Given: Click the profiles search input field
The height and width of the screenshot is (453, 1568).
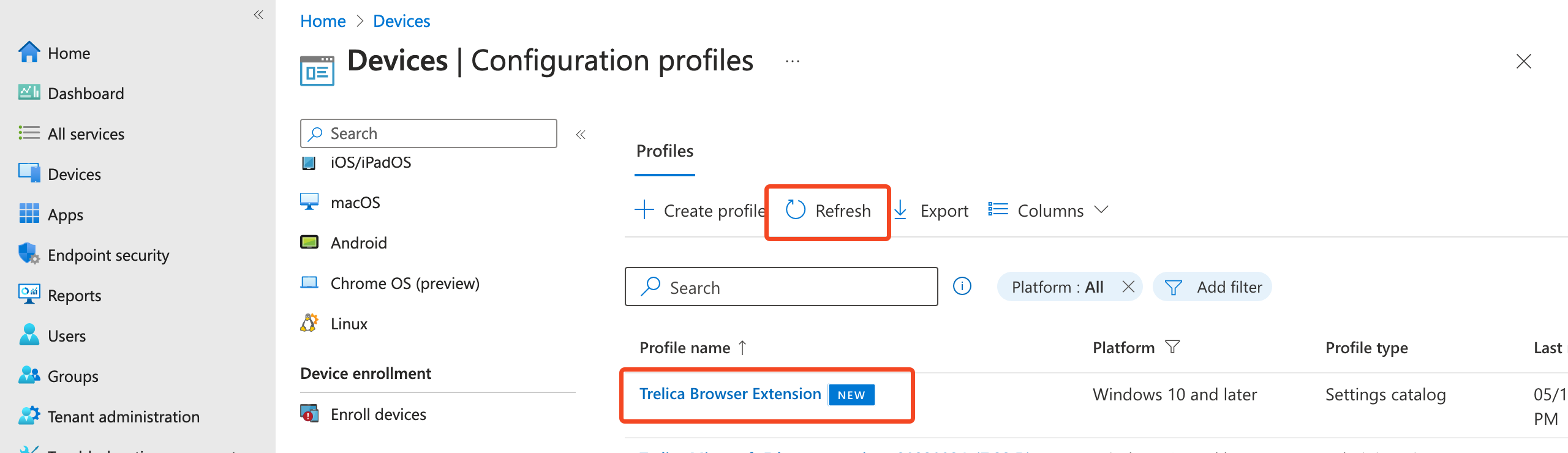Looking at the screenshot, I should tap(781, 286).
